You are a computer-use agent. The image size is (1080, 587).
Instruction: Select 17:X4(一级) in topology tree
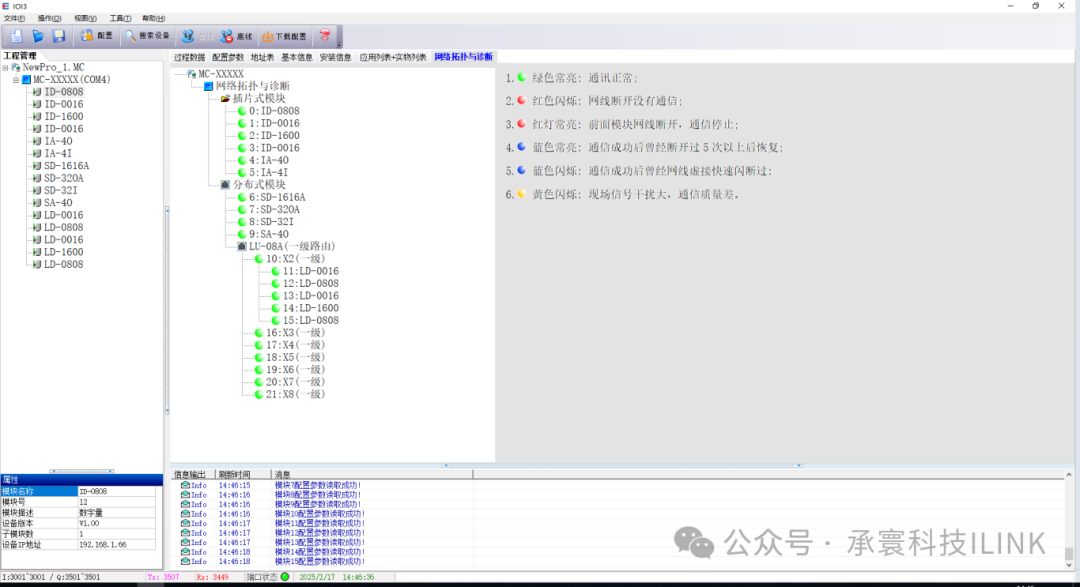[295, 345]
